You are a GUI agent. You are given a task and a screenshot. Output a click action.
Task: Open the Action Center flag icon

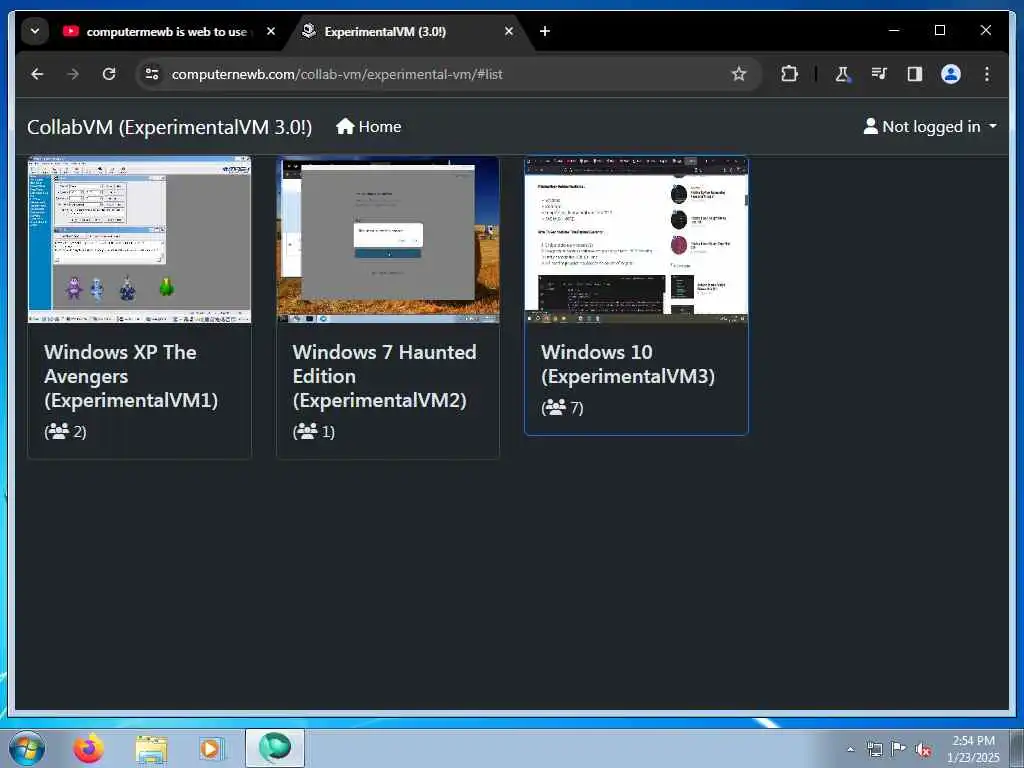coord(899,750)
